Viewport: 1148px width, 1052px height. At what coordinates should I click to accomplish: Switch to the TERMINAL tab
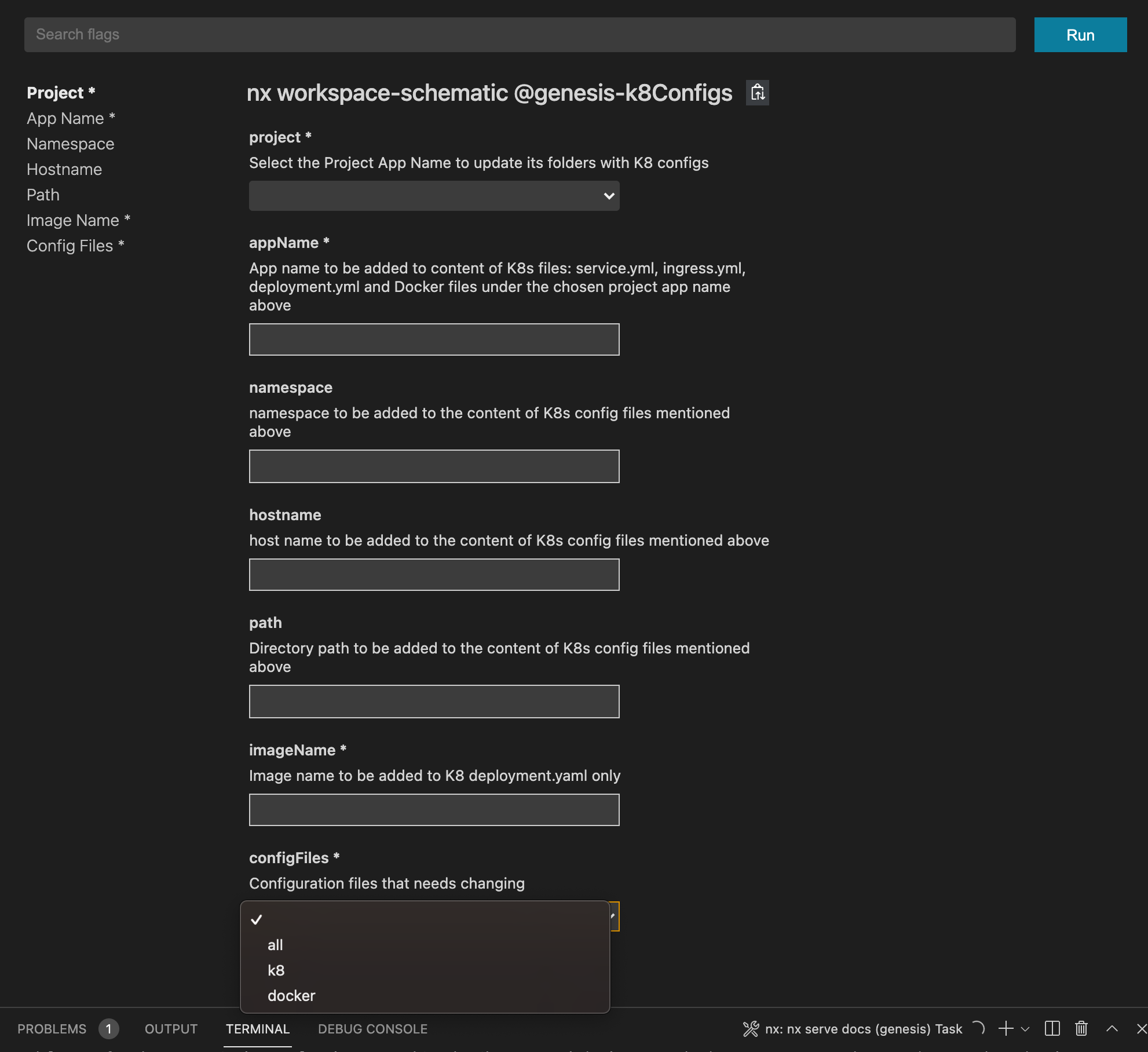pyautogui.click(x=258, y=1028)
